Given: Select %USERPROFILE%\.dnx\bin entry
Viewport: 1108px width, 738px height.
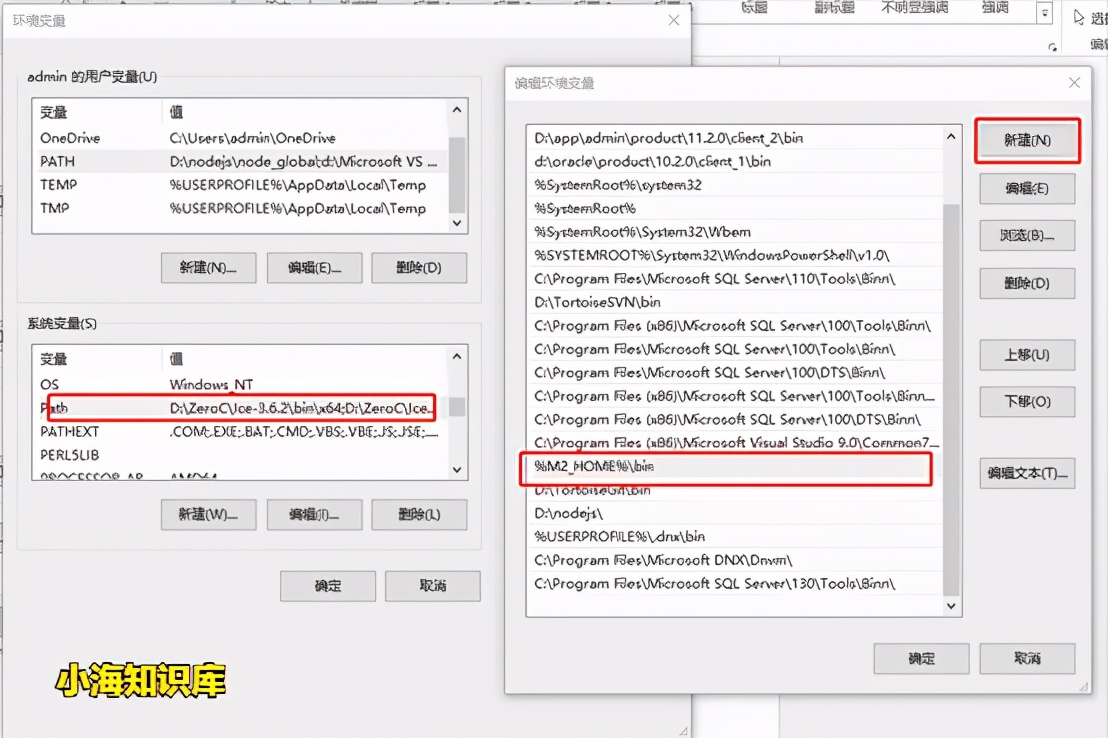Looking at the screenshot, I should (x=736, y=537).
